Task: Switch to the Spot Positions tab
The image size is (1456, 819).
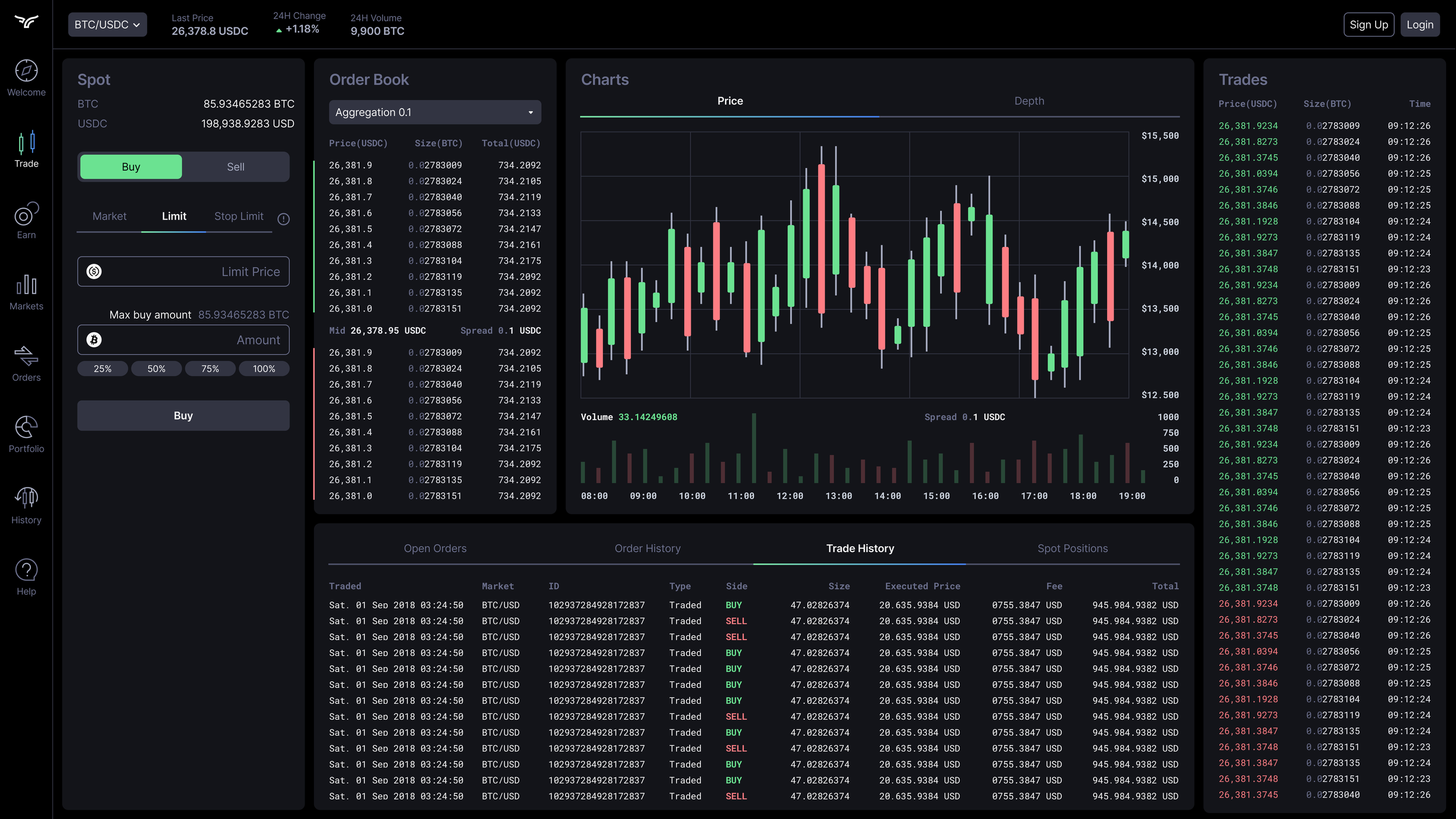Action: click(x=1073, y=548)
